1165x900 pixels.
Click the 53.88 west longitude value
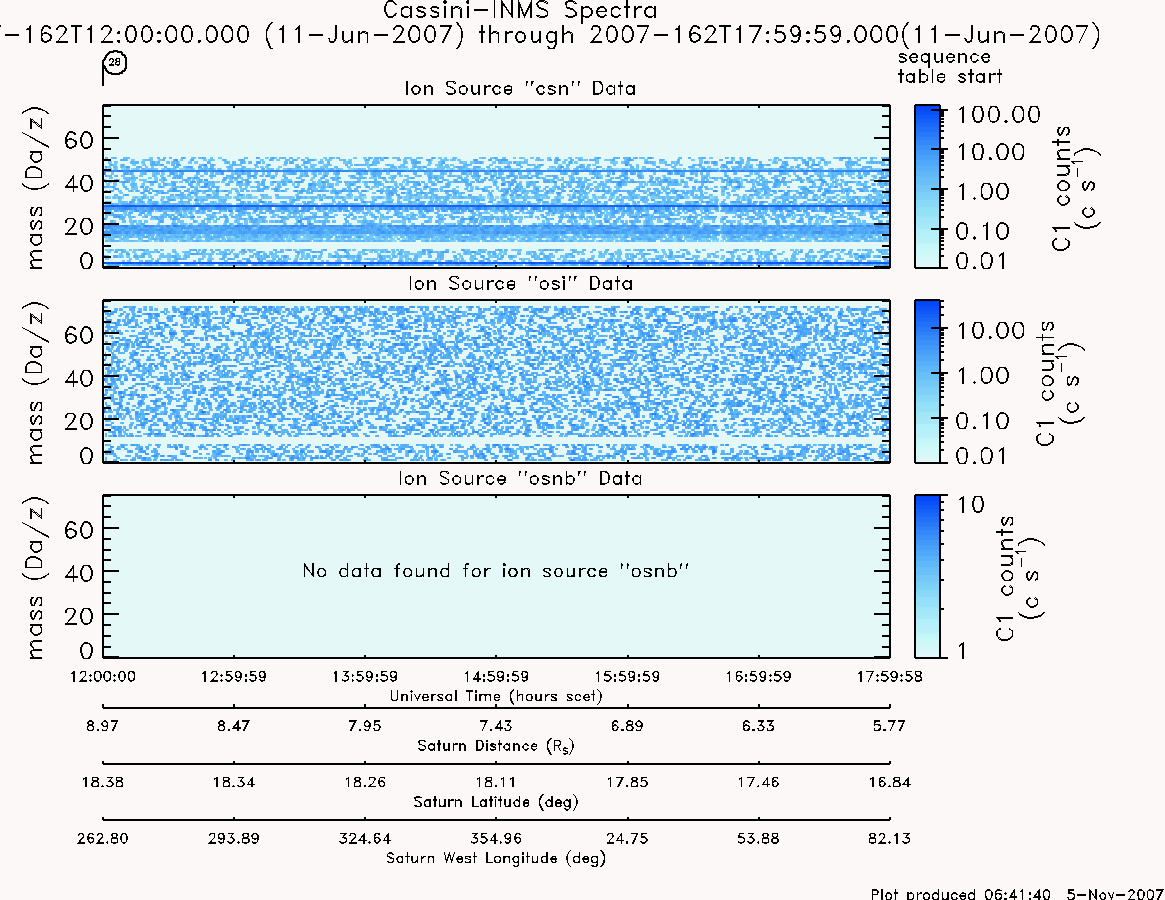(x=758, y=839)
